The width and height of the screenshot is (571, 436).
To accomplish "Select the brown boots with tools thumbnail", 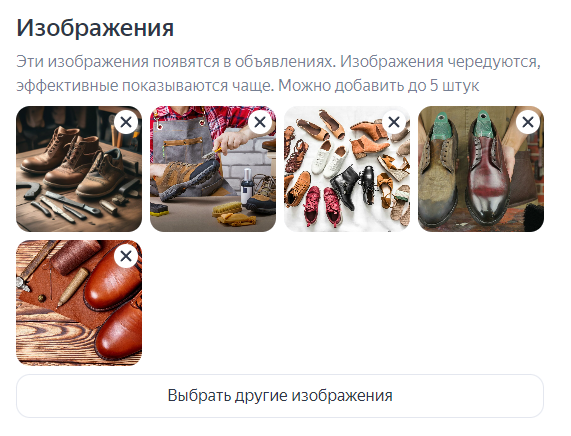I will tap(79, 169).
